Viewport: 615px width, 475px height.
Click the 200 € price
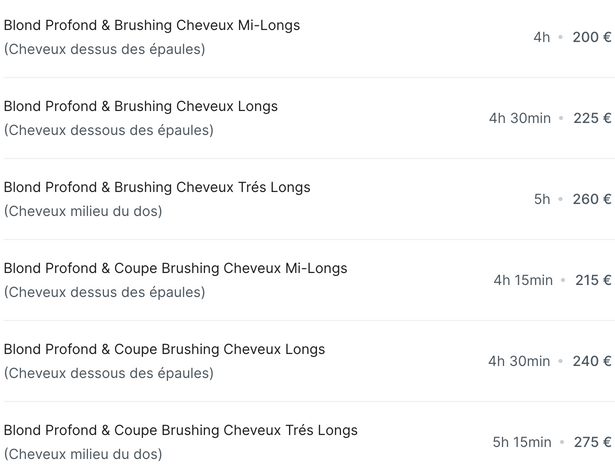coord(592,37)
